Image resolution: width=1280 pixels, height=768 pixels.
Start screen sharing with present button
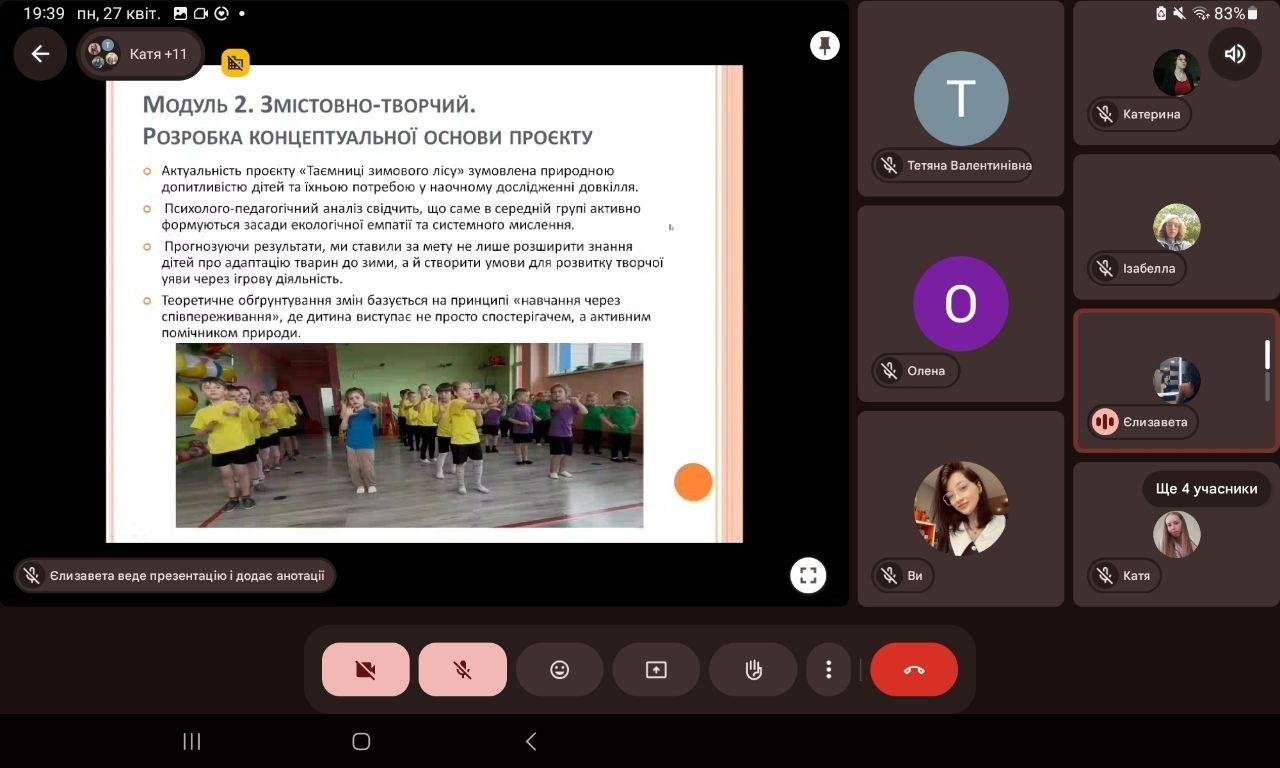[656, 670]
